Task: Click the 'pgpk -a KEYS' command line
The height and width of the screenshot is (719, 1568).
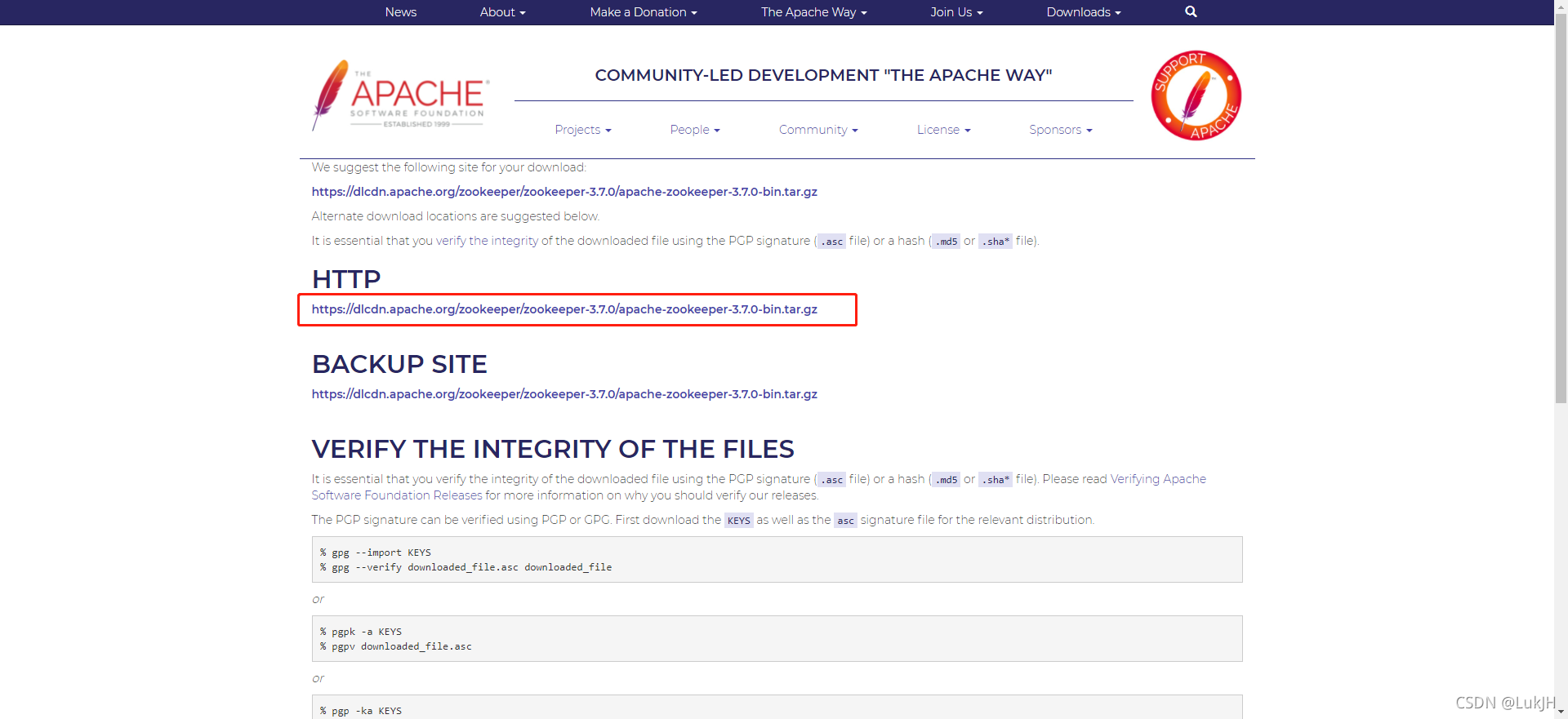Action: 361,632
